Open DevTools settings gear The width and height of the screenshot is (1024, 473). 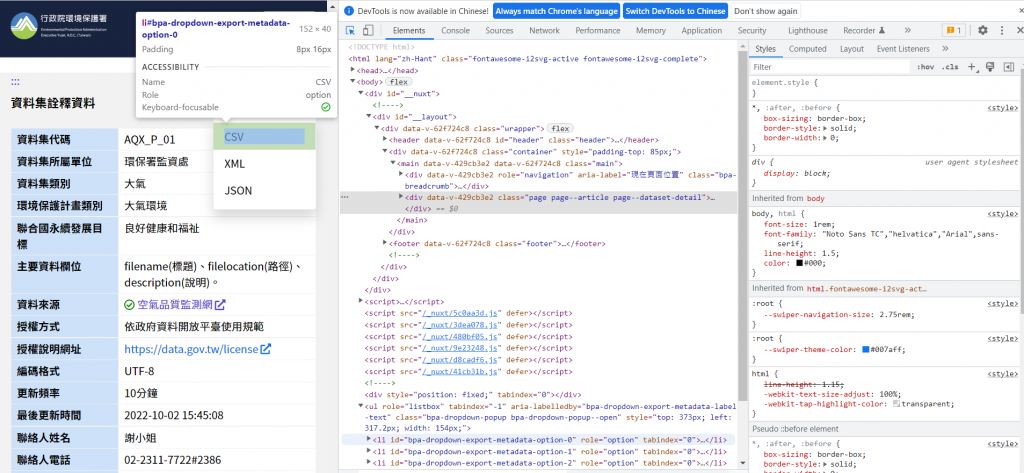[x=983, y=30]
